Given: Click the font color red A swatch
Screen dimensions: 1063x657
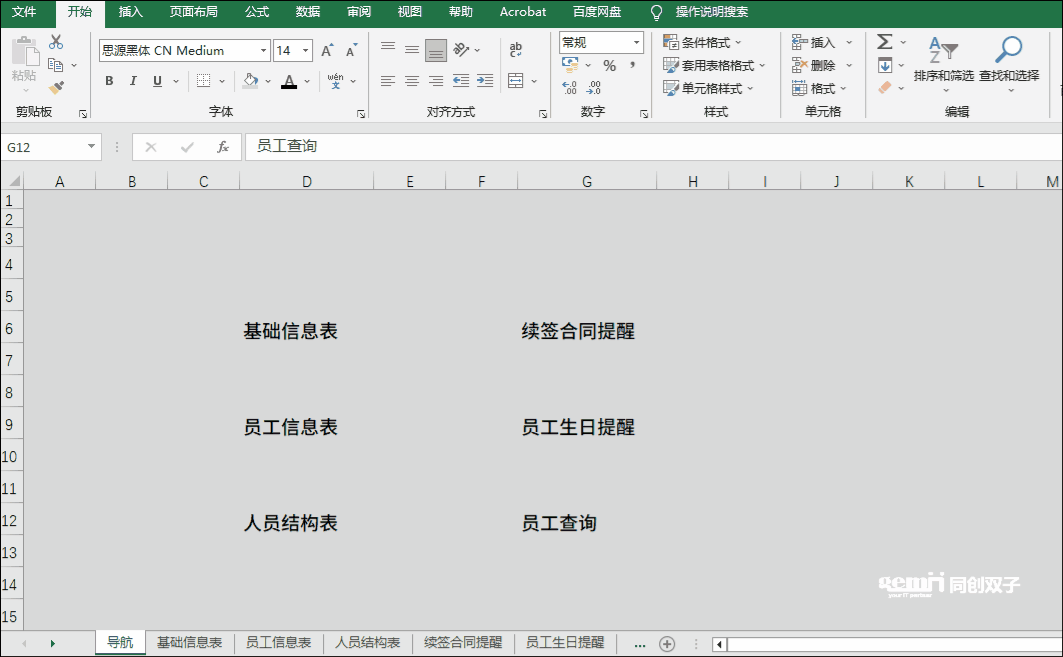Looking at the screenshot, I should tap(289, 81).
